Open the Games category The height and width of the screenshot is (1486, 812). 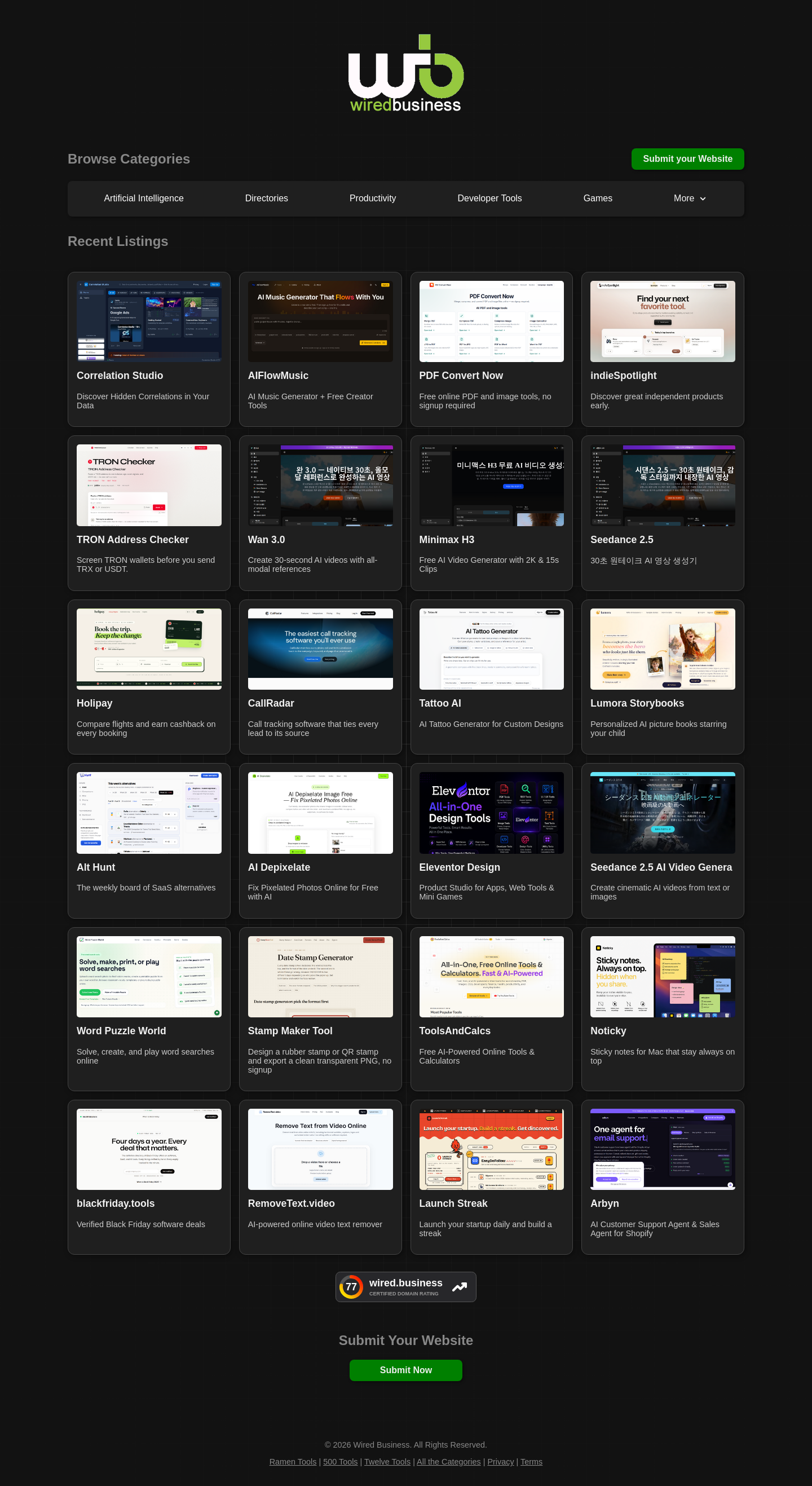(598, 199)
